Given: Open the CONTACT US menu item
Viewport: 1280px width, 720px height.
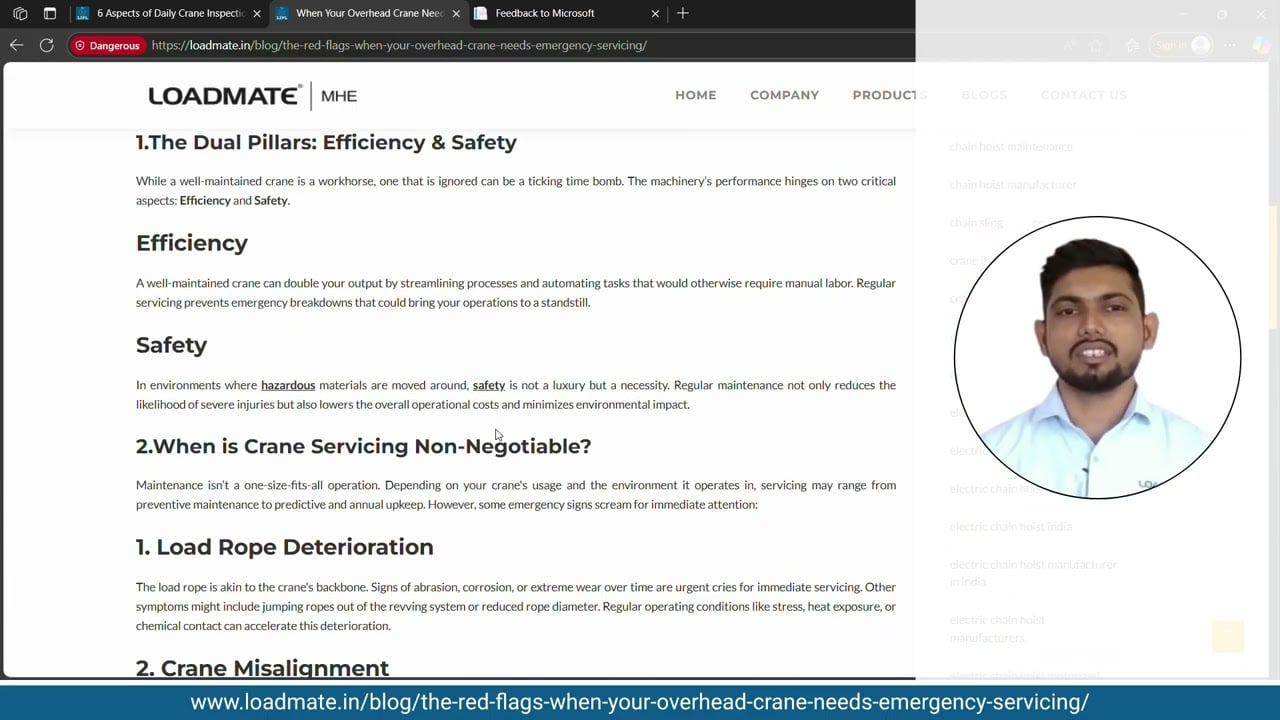Looking at the screenshot, I should pos(1083,95).
